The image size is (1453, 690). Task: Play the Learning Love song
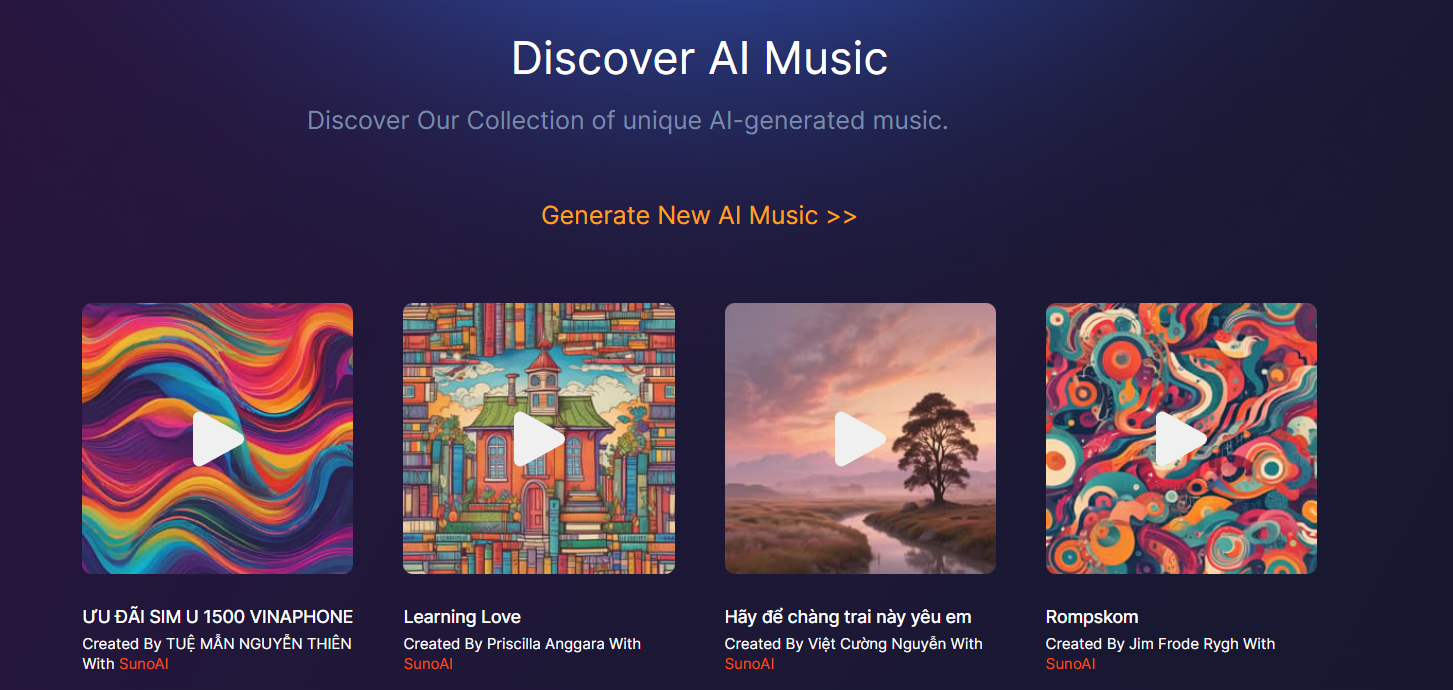click(539, 439)
